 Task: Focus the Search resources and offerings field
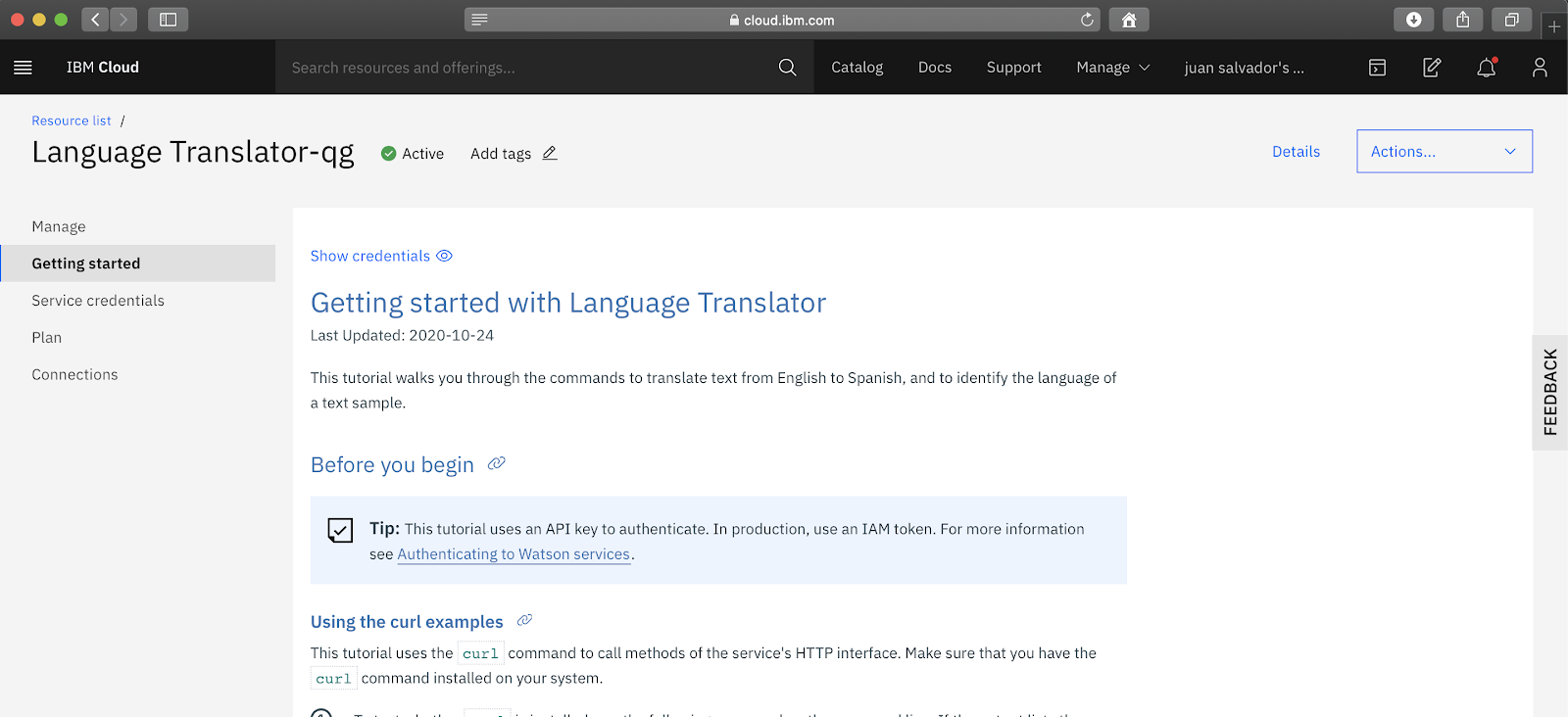[x=529, y=68]
